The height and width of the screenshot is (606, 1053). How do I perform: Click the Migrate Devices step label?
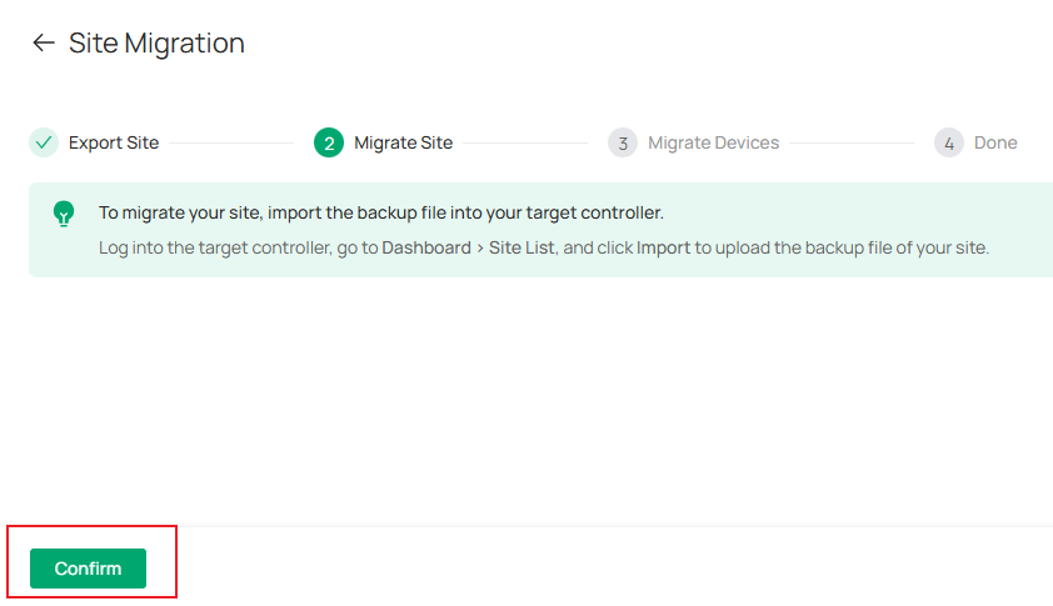click(713, 142)
